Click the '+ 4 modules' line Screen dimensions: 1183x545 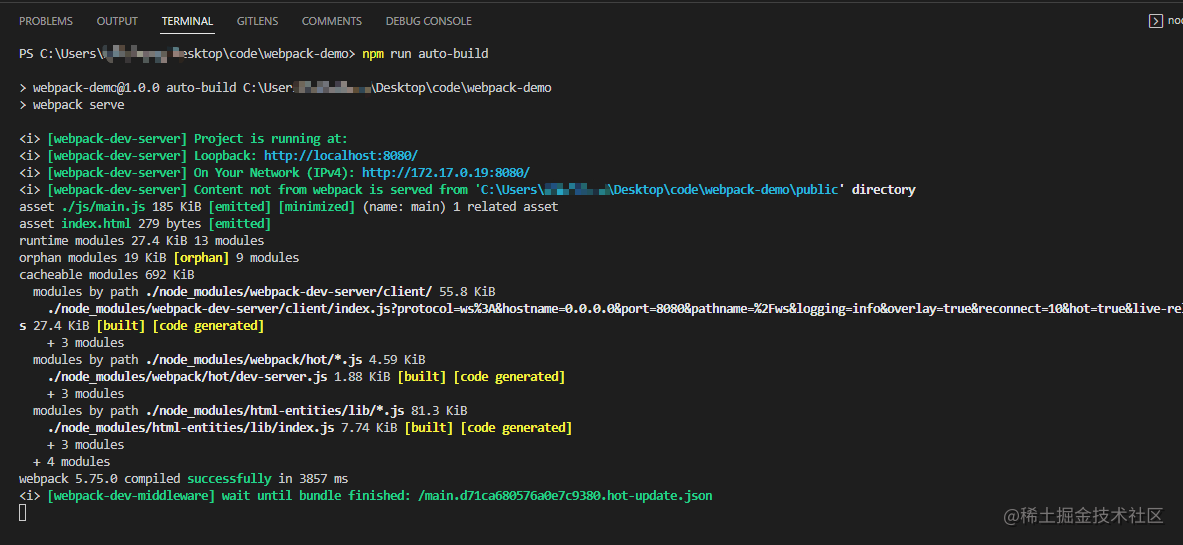point(72,461)
